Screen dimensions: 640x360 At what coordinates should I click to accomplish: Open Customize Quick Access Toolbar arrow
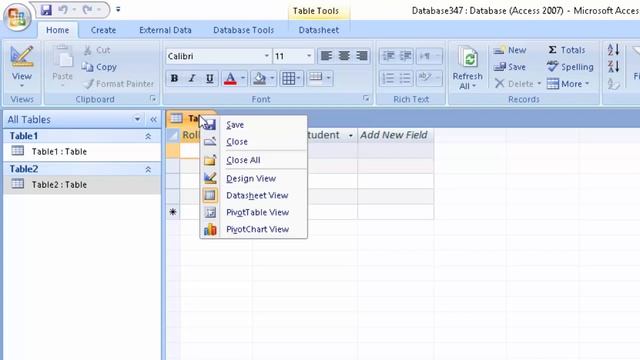tap(118, 9)
